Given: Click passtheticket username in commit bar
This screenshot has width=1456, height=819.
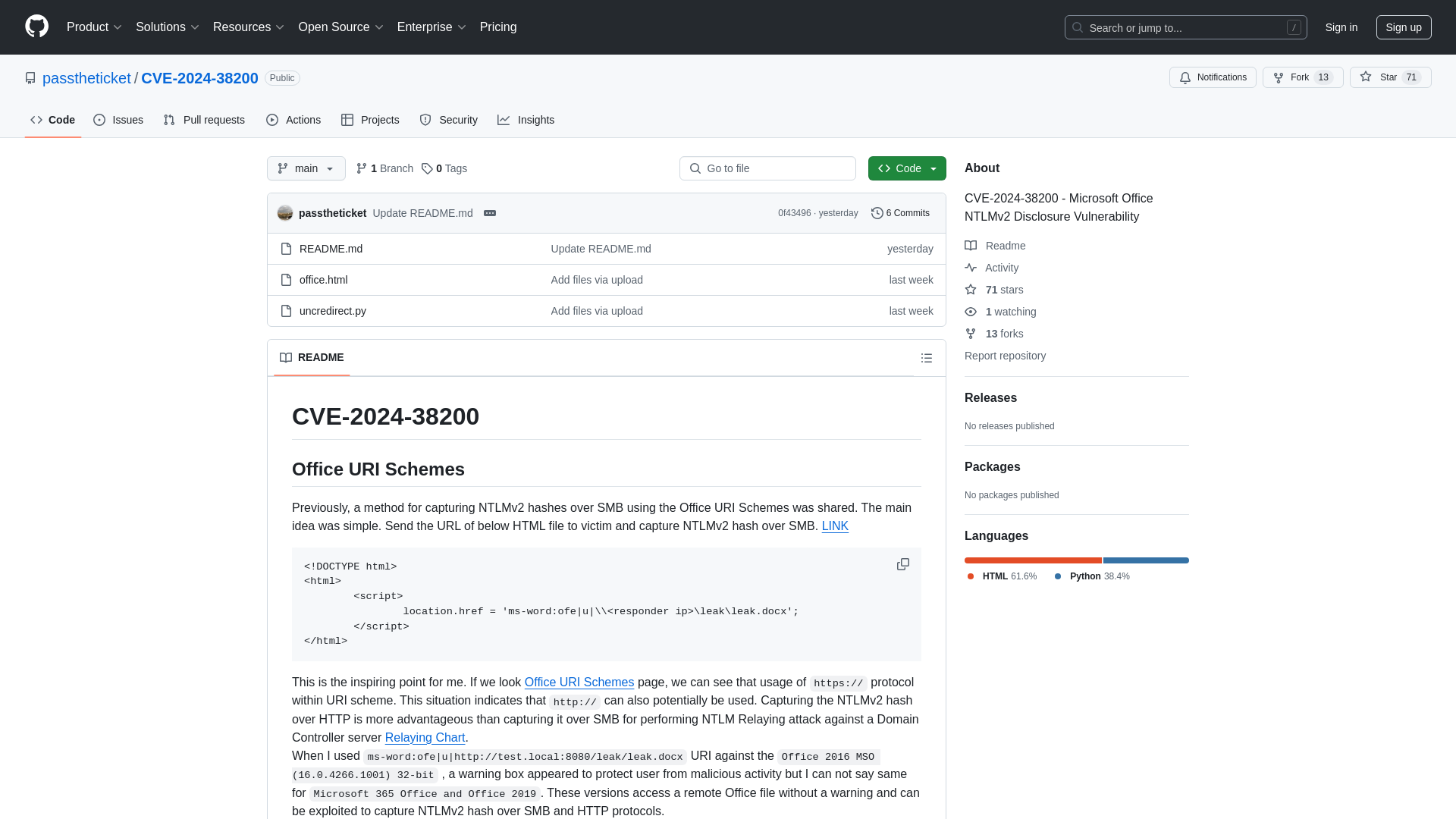Looking at the screenshot, I should (332, 213).
